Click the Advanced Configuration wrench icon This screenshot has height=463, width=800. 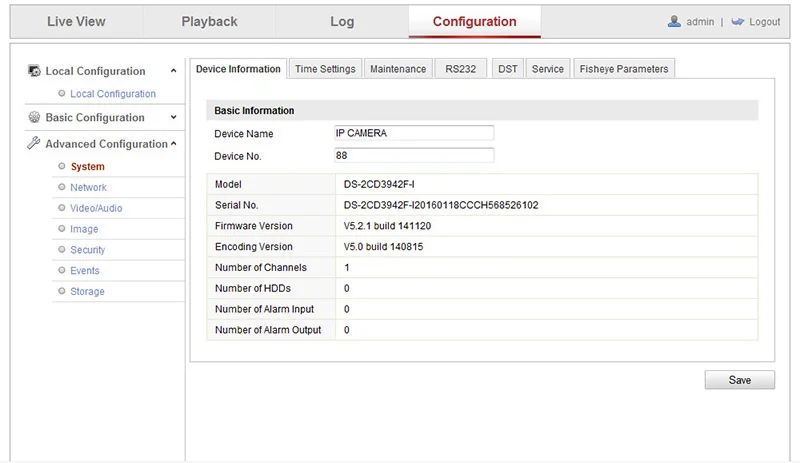click(x=34, y=144)
